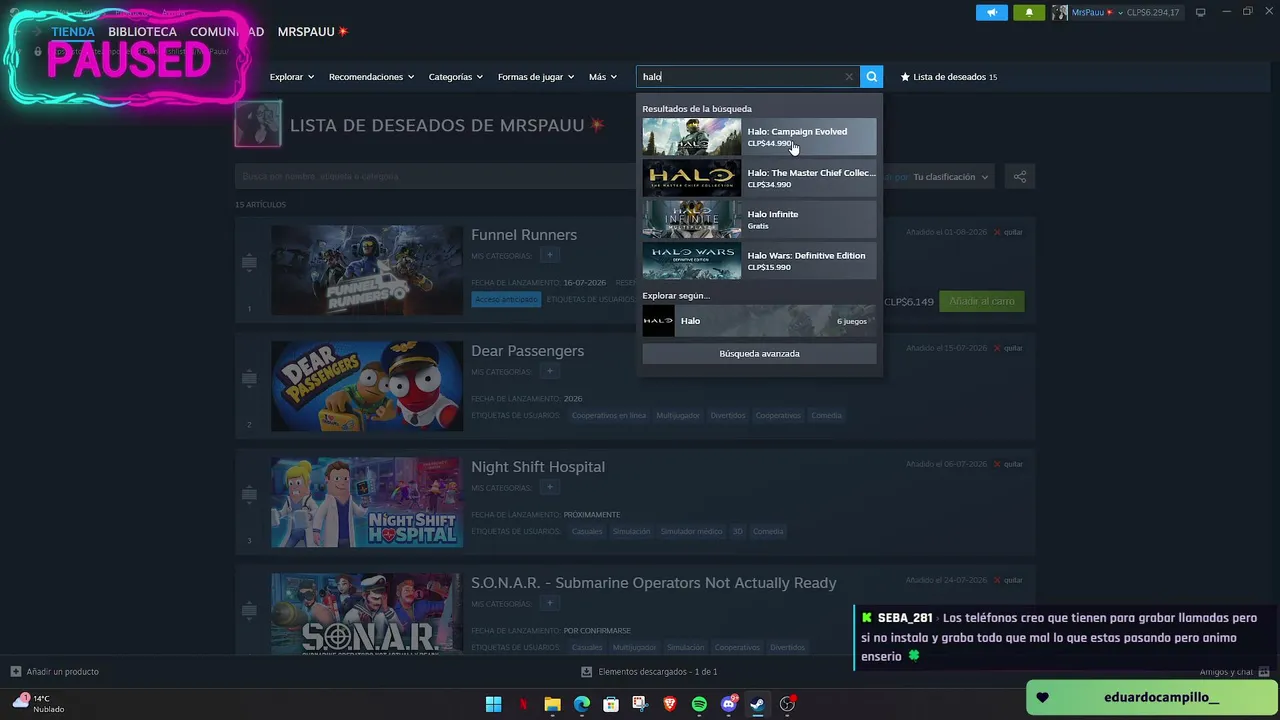Open the BIBLIOTECA library tab
The image size is (1280, 720).
click(x=142, y=32)
